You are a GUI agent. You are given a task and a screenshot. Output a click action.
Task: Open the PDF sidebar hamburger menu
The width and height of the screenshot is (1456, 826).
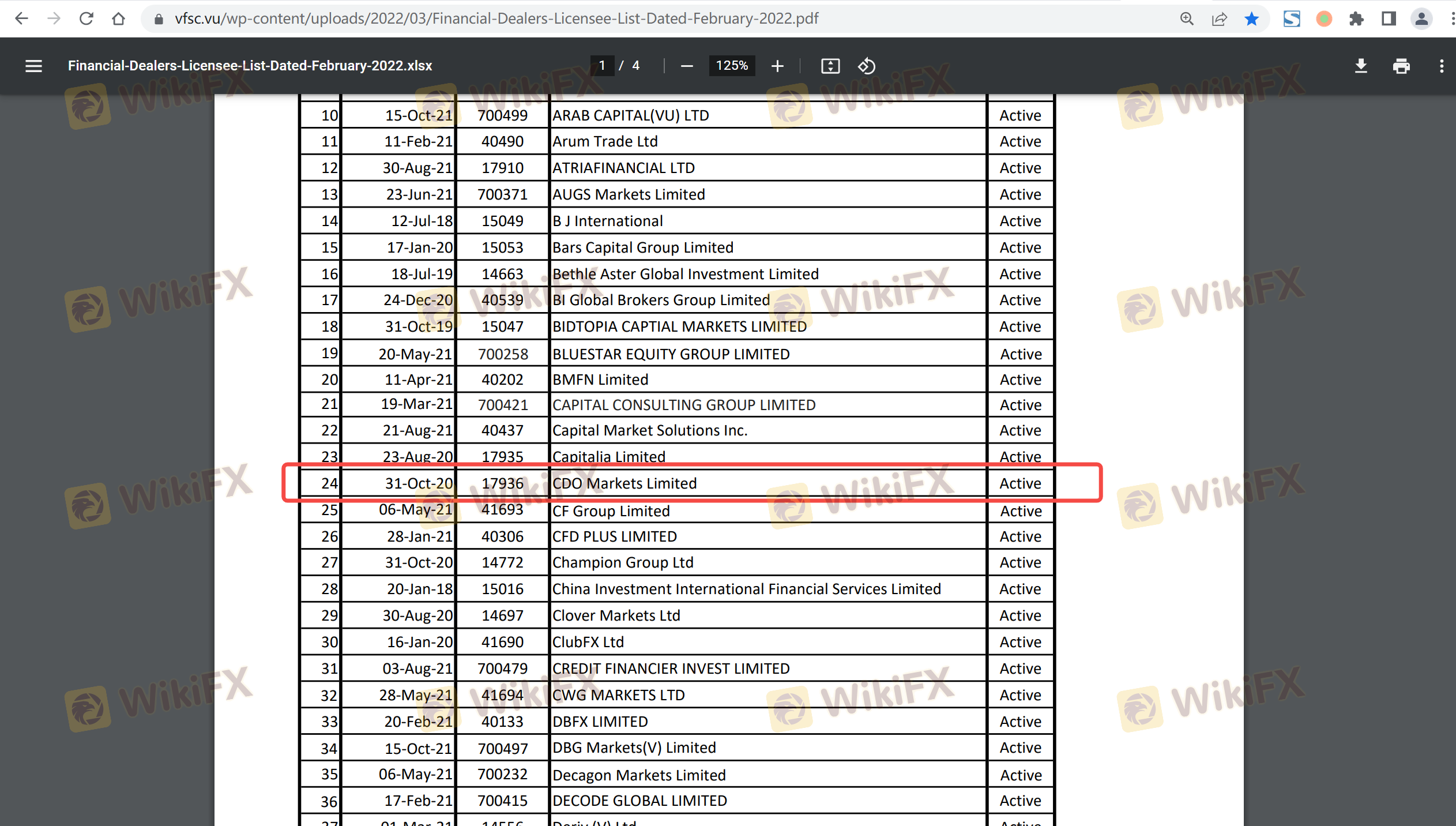point(33,66)
